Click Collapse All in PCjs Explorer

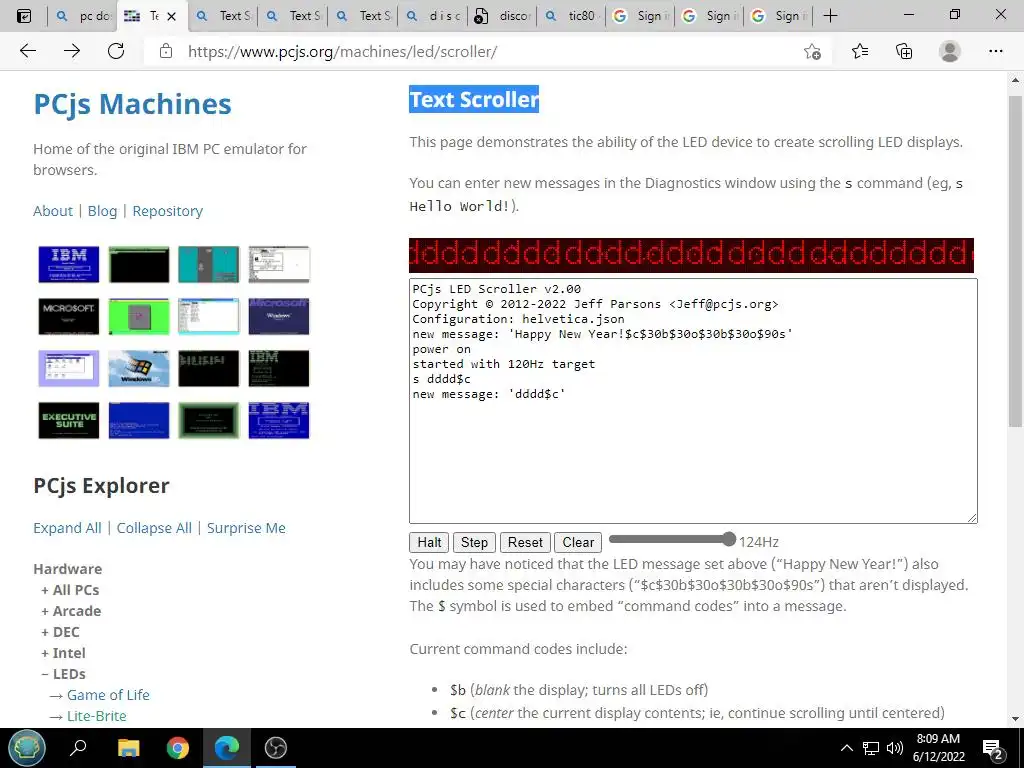pos(154,528)
